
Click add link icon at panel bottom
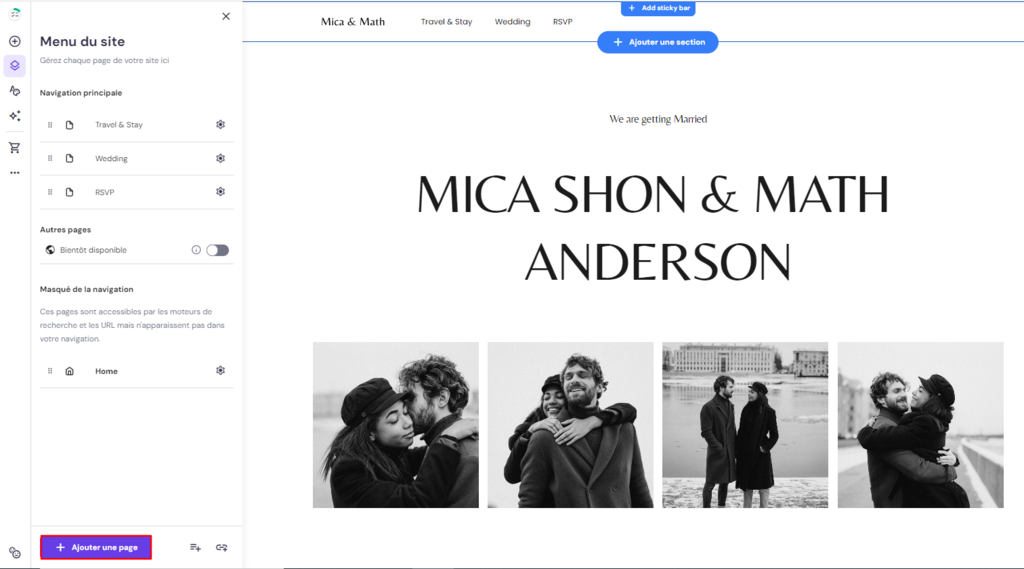(222, 547)
